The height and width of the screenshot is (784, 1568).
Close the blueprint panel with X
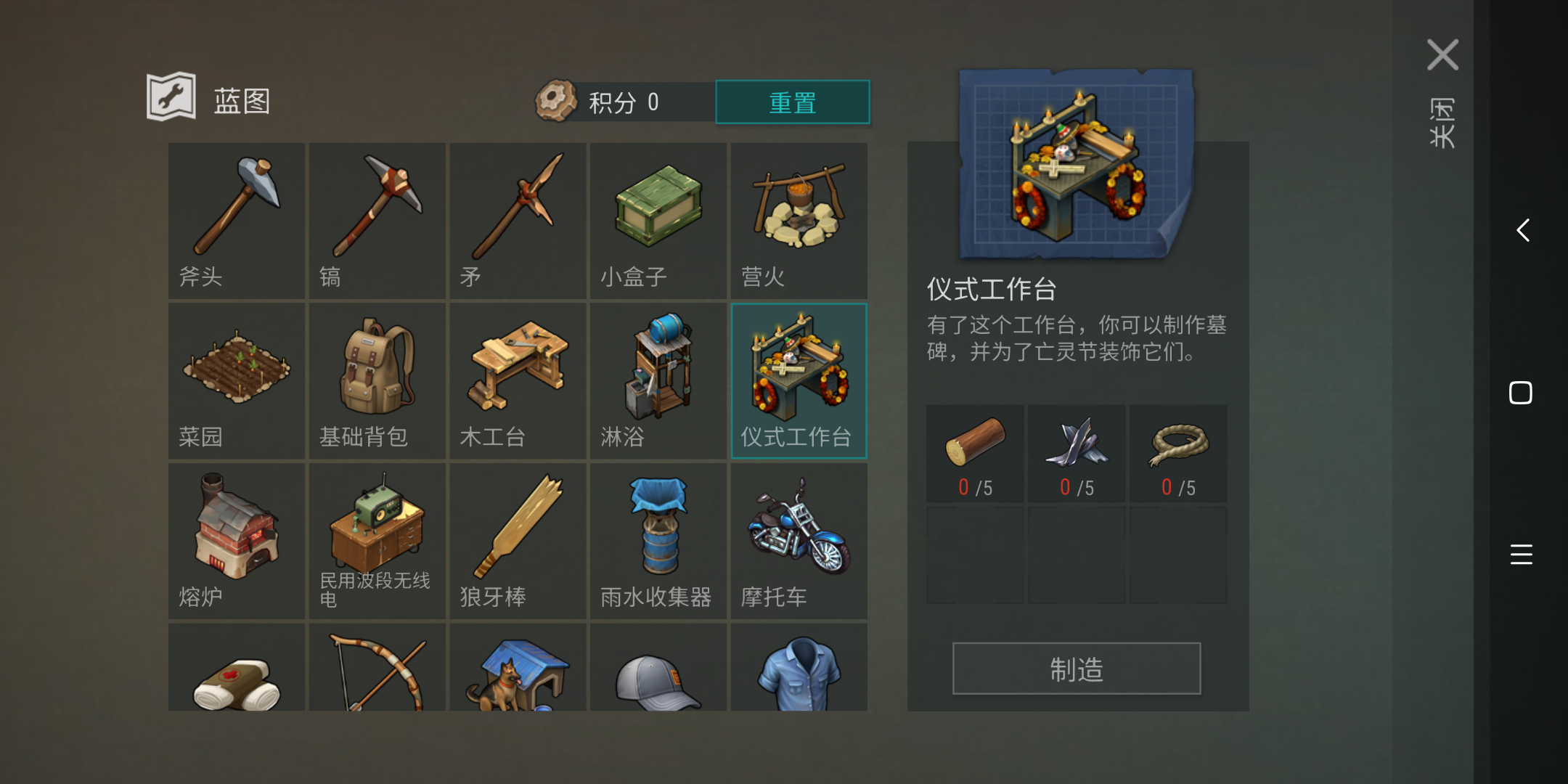[1442, 55]
